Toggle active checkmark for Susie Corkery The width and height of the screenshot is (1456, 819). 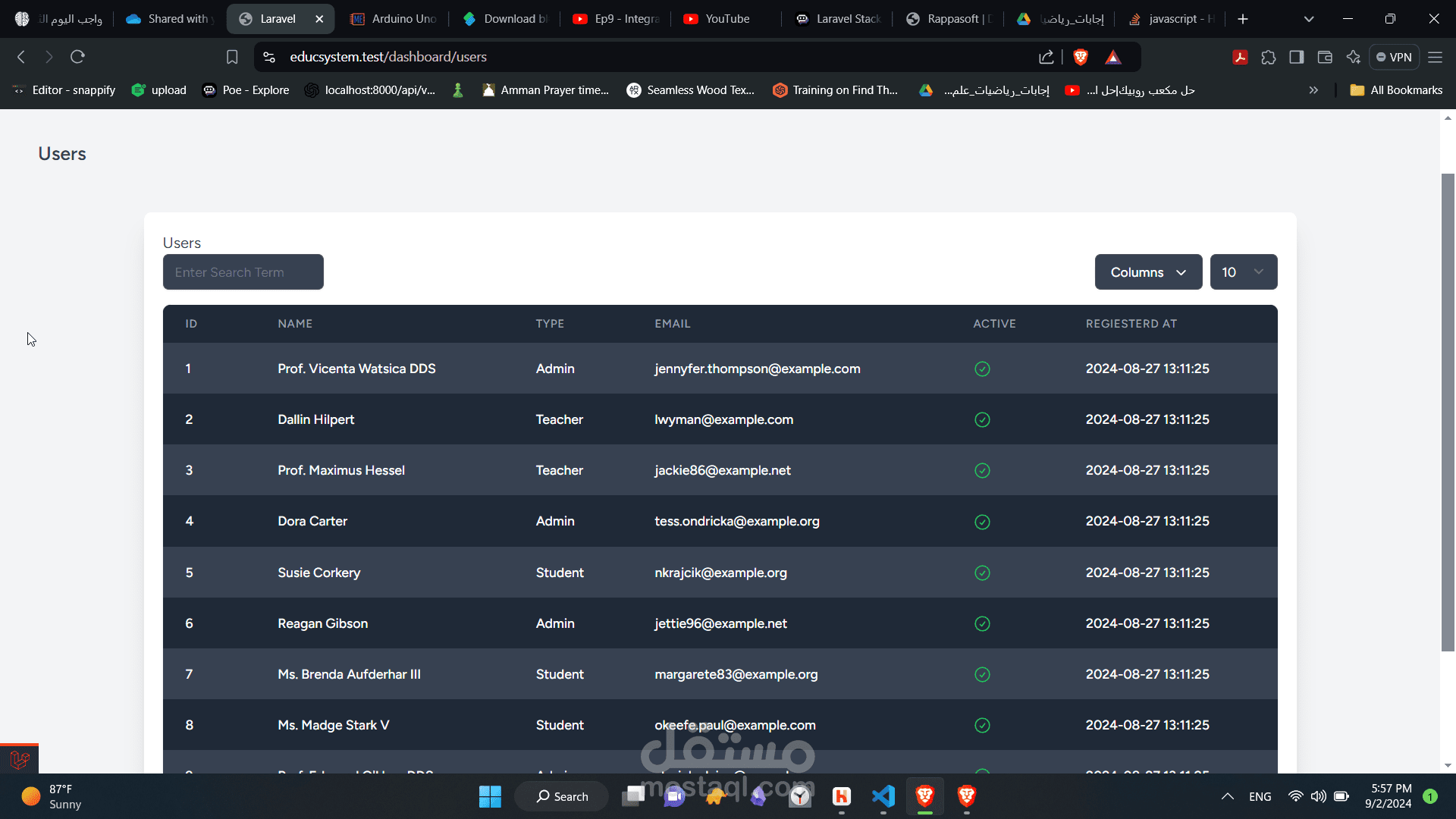tap(982, 573)
